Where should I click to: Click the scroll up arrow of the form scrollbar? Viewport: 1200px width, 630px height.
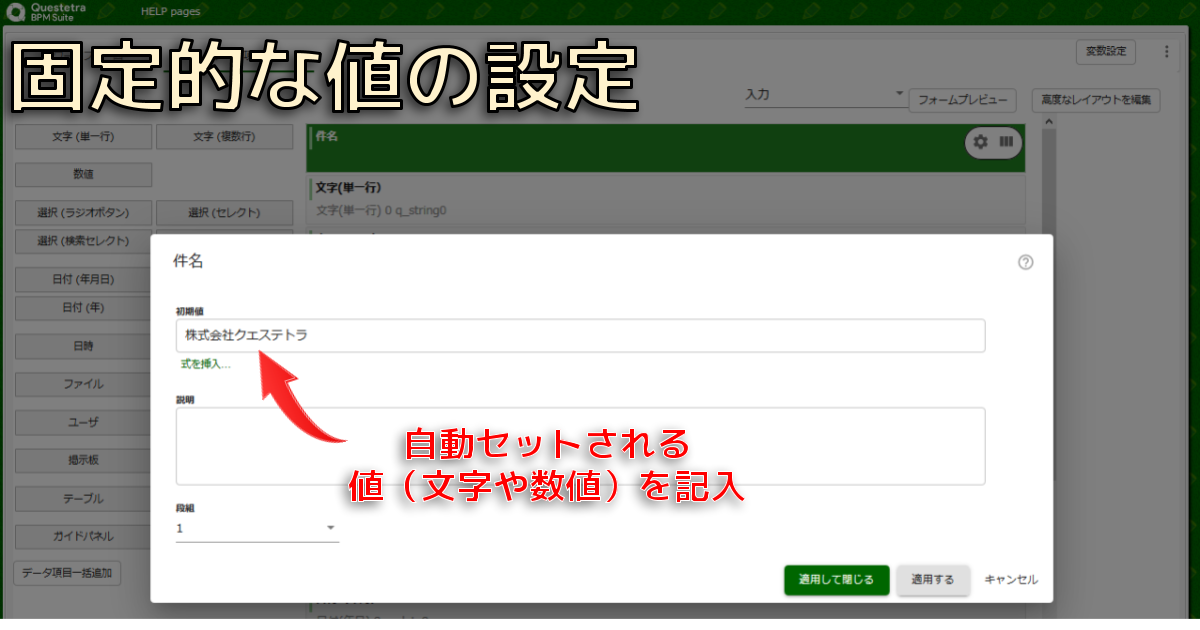[x=1049, y=121]
